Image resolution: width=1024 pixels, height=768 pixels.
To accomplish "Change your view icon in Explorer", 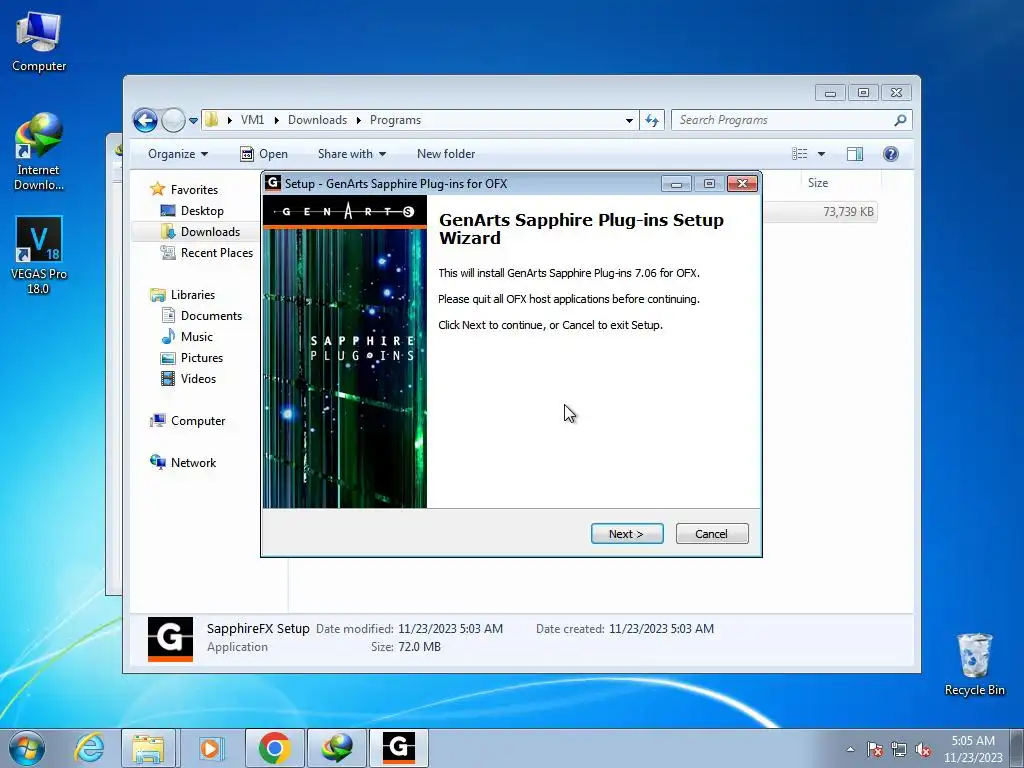I will point(799,154).
